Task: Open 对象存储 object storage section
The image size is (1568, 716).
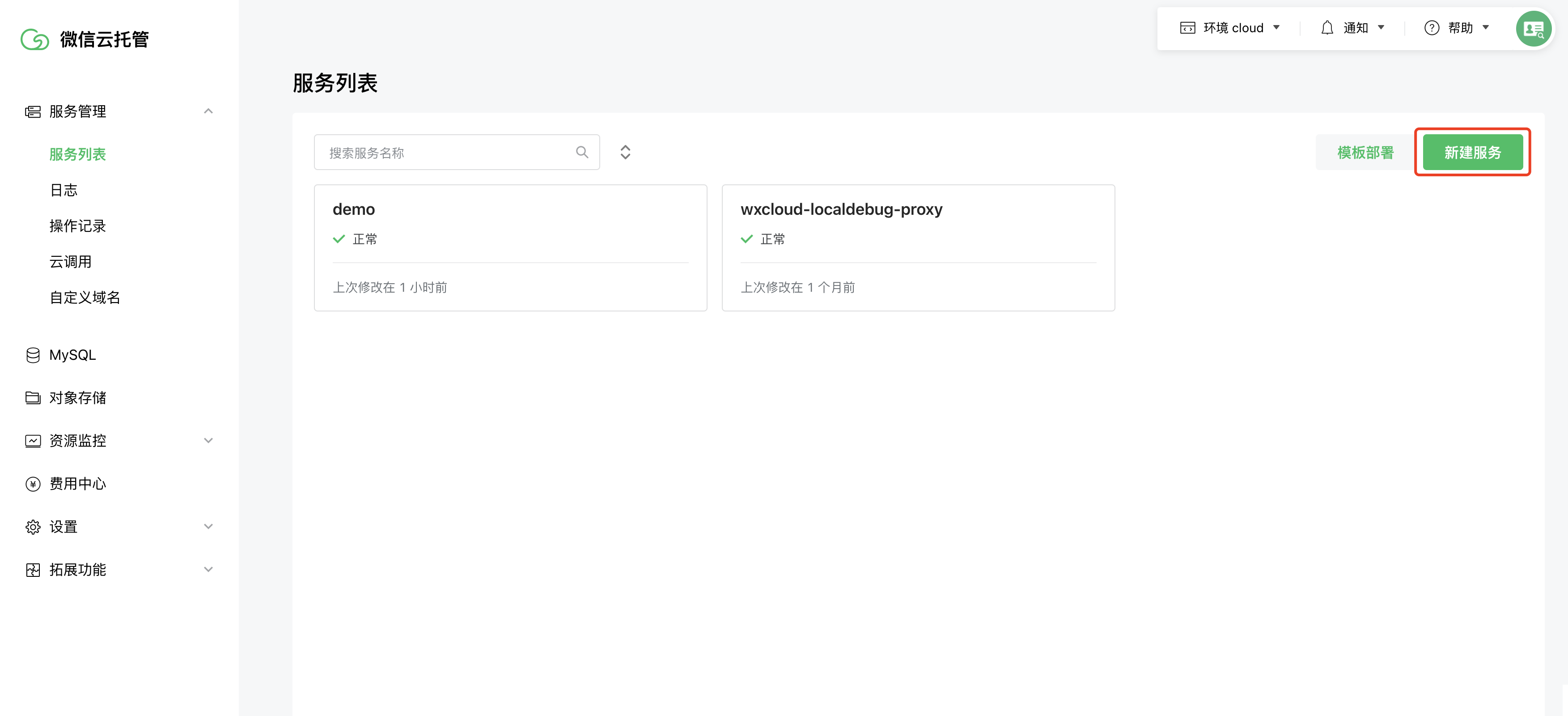Action: point(77,397)
